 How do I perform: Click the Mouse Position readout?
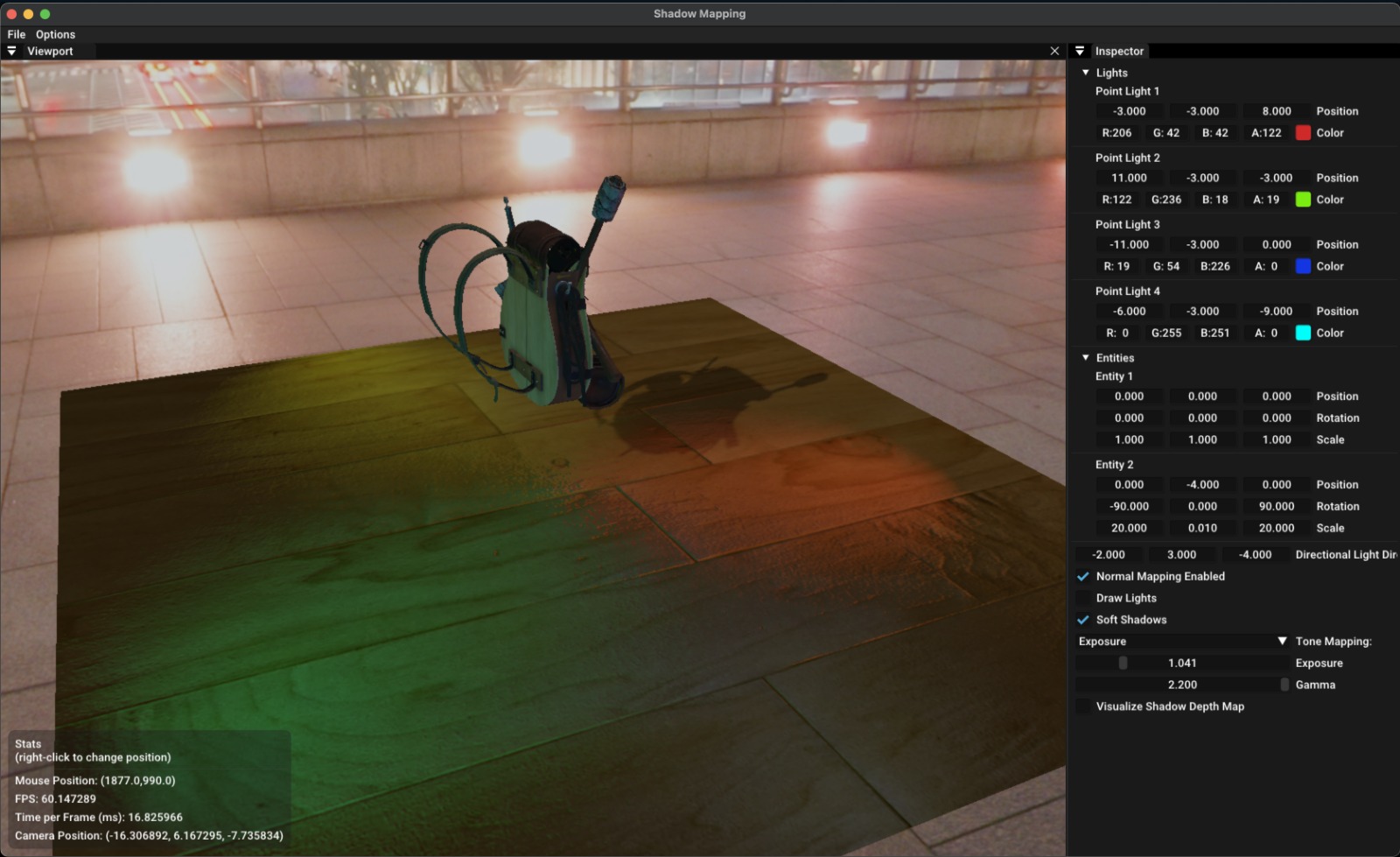pyautogui.click(x=95, y=781)
